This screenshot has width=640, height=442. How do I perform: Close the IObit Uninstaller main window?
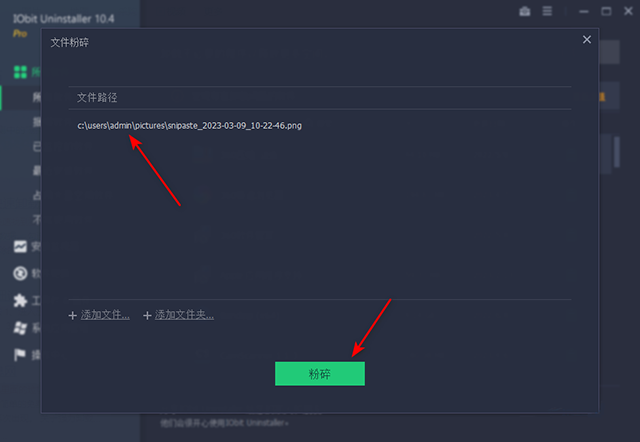pos(629,11)
